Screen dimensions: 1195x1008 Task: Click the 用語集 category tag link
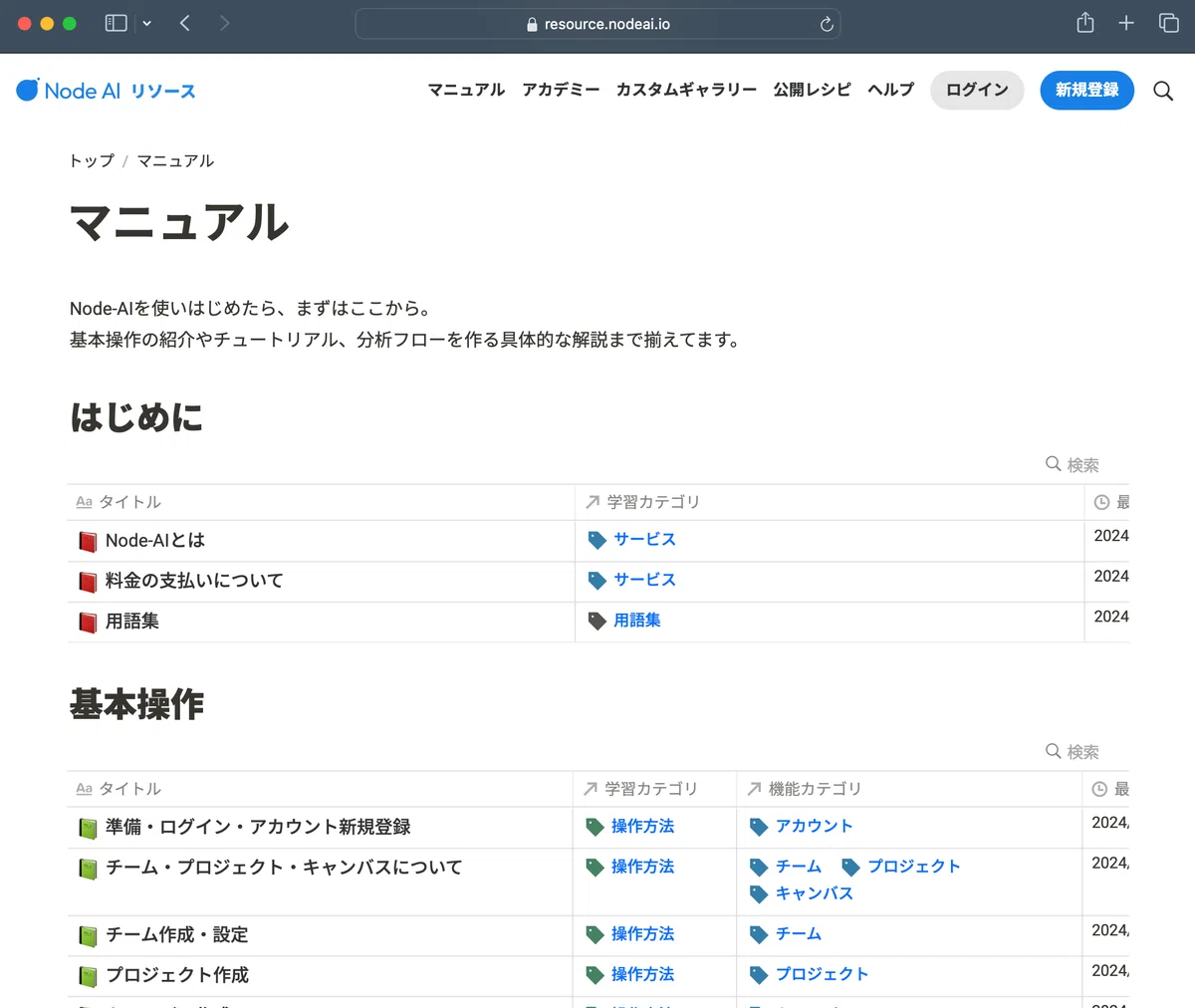tap(637, 620)
